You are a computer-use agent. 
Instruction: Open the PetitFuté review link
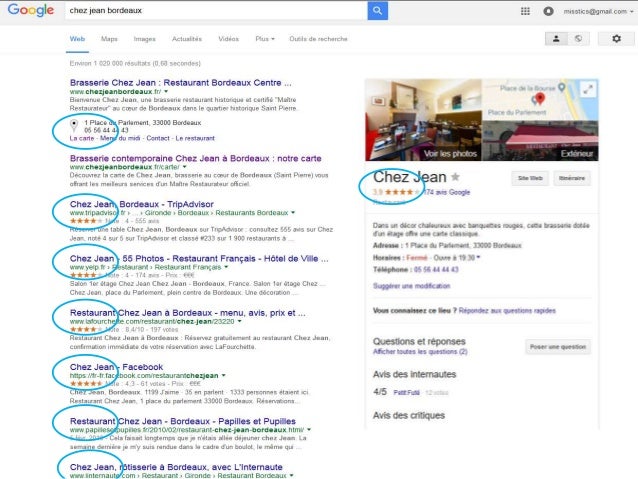[x=406, y=393]
